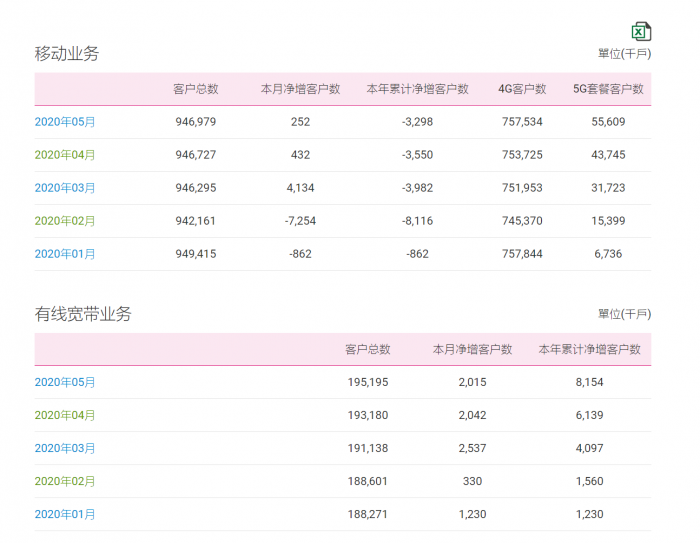Select the 4G客户数 column header
The height and width of the screenshot is (543, 700).
[x=522, y=89]
